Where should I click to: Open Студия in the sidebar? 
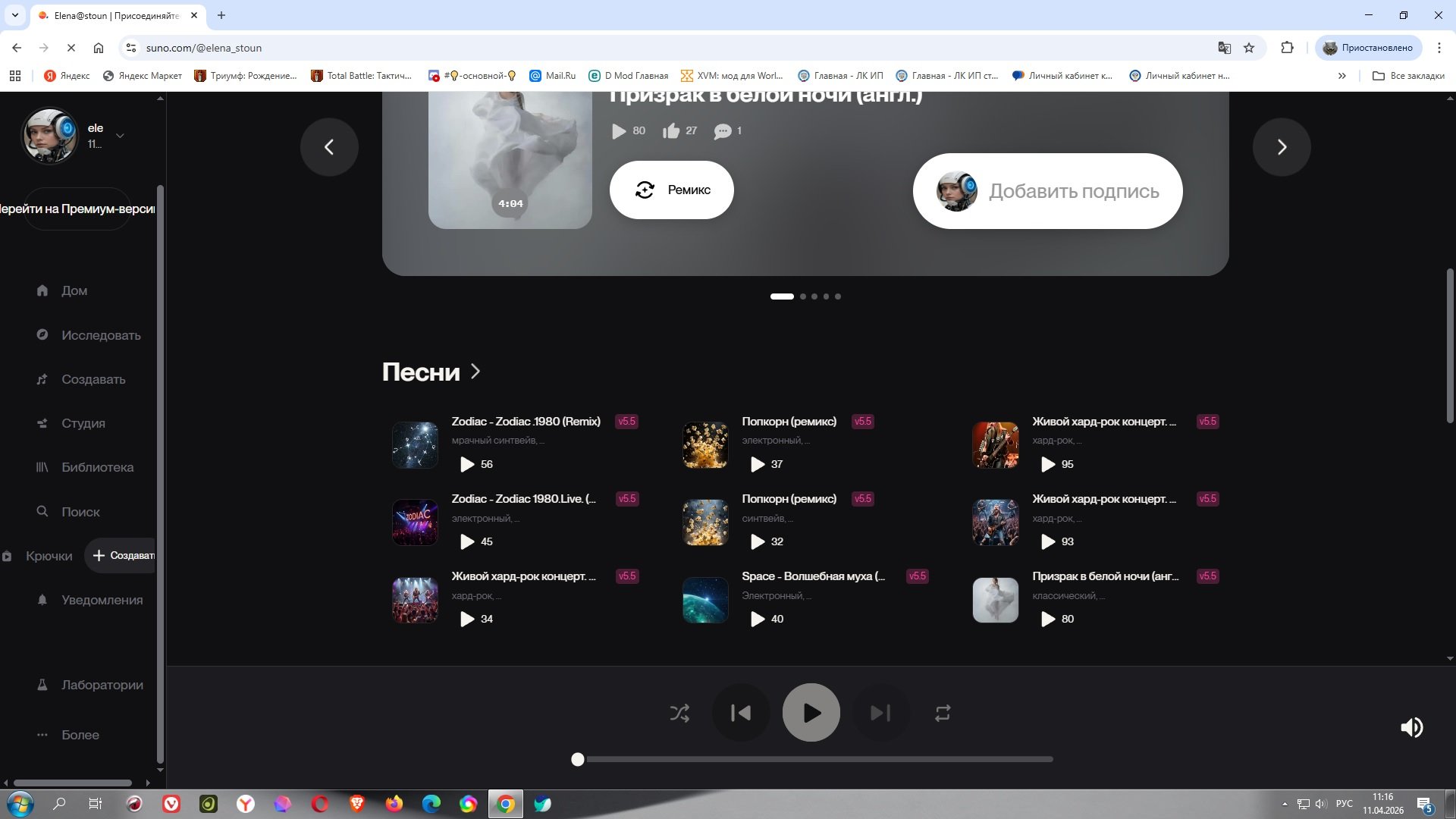click(x=83, y=423)
